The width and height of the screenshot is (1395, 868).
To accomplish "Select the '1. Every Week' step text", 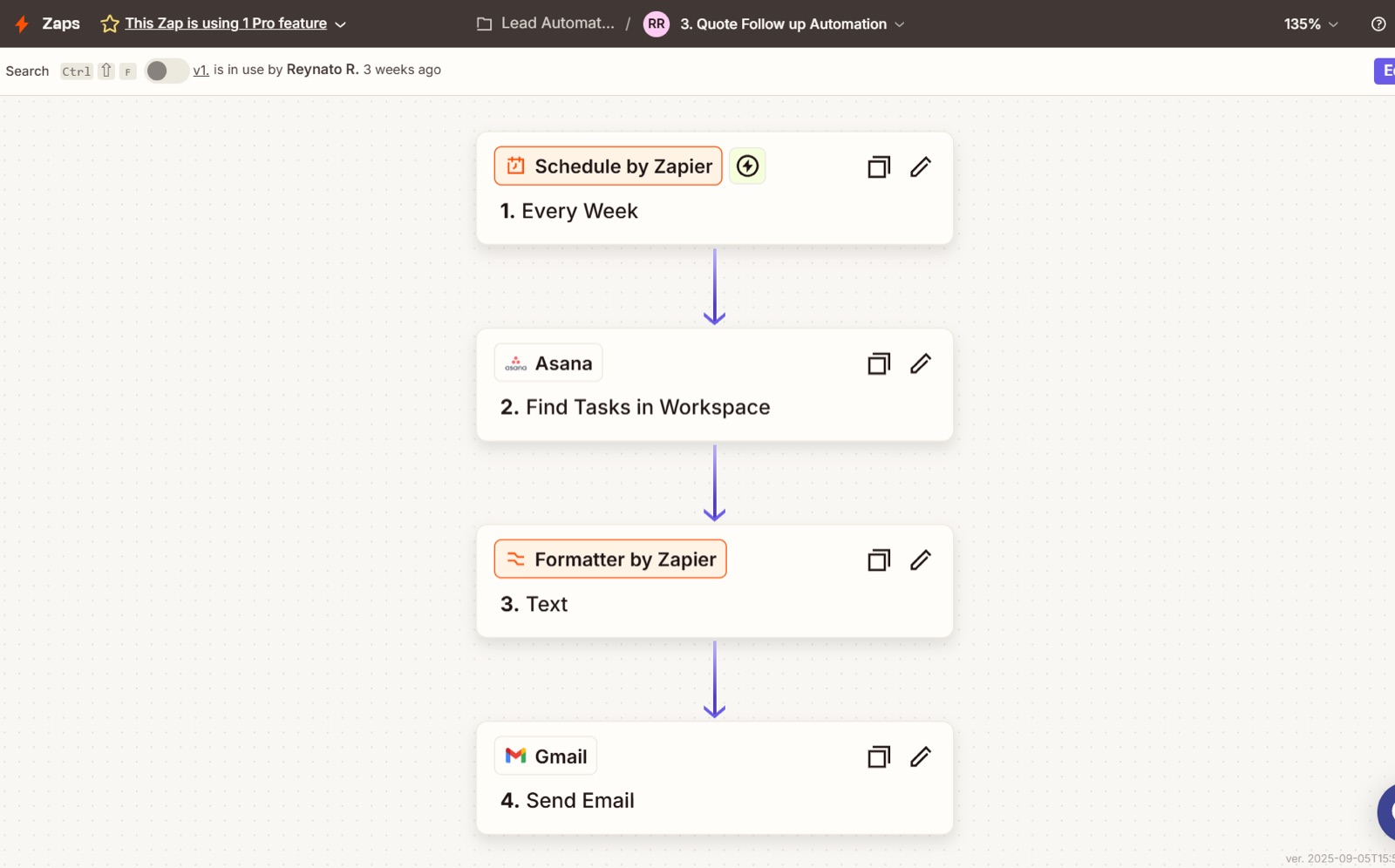I will [569, 211].
